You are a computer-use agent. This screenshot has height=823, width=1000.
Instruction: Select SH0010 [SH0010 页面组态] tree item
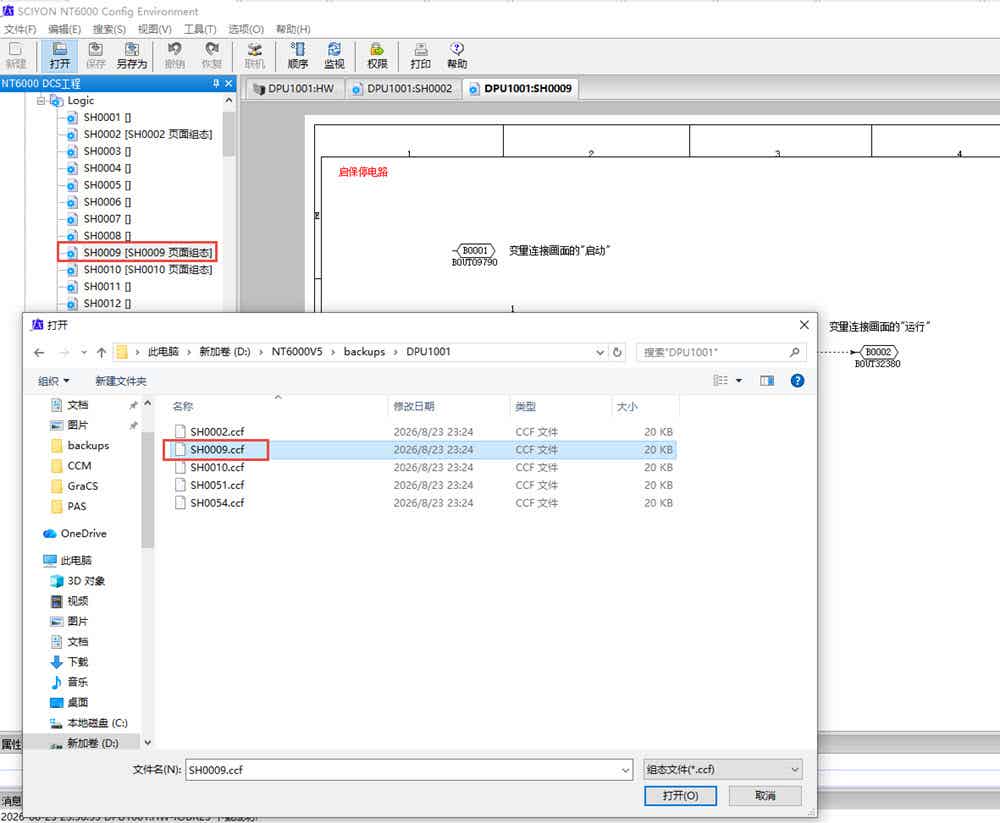[140, 270]
